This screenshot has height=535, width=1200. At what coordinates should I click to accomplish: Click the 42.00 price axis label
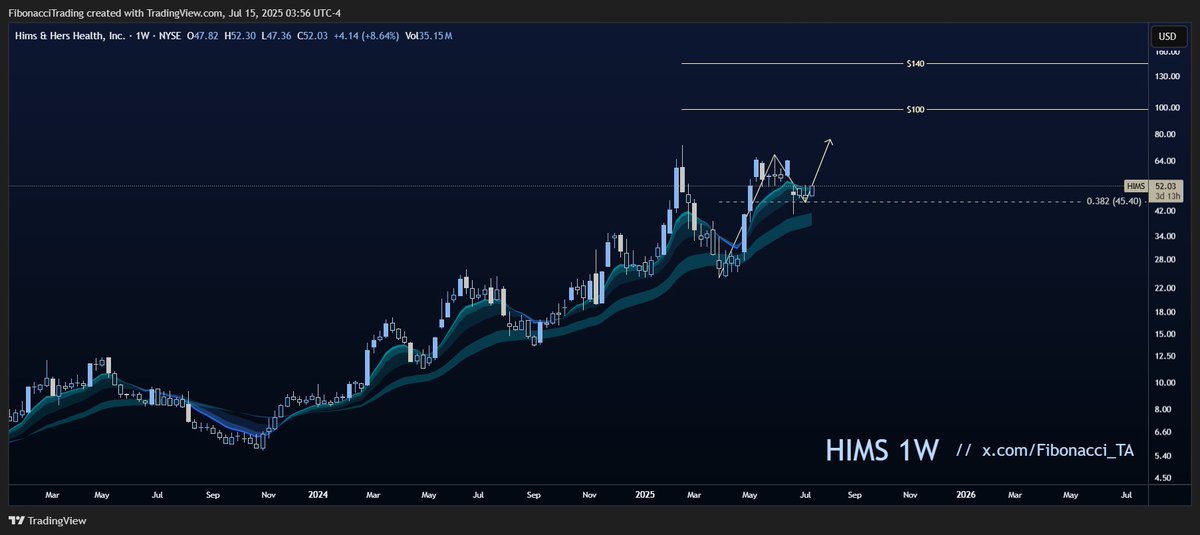[1165, 212]
